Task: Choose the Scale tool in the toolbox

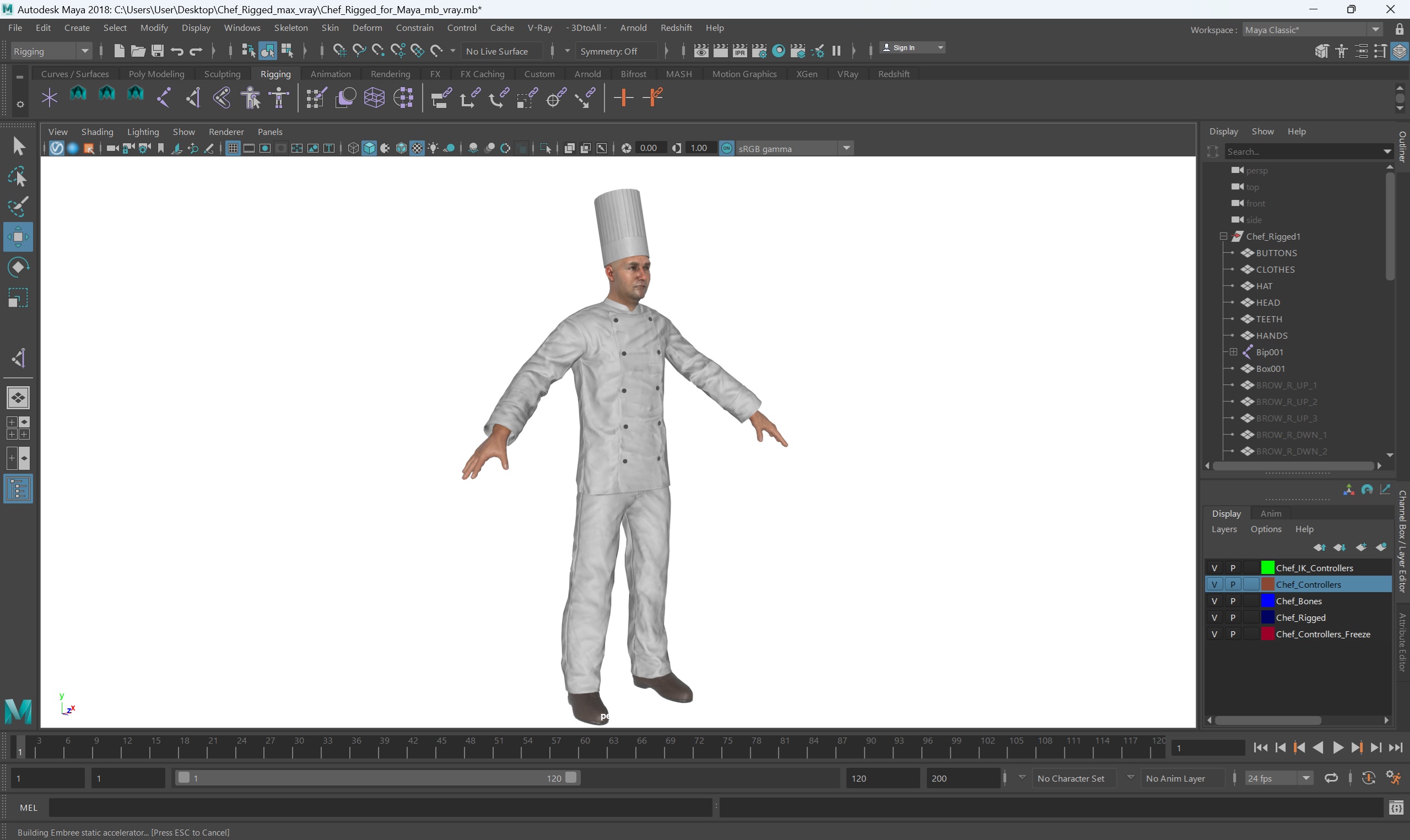Action: (18, 298)
